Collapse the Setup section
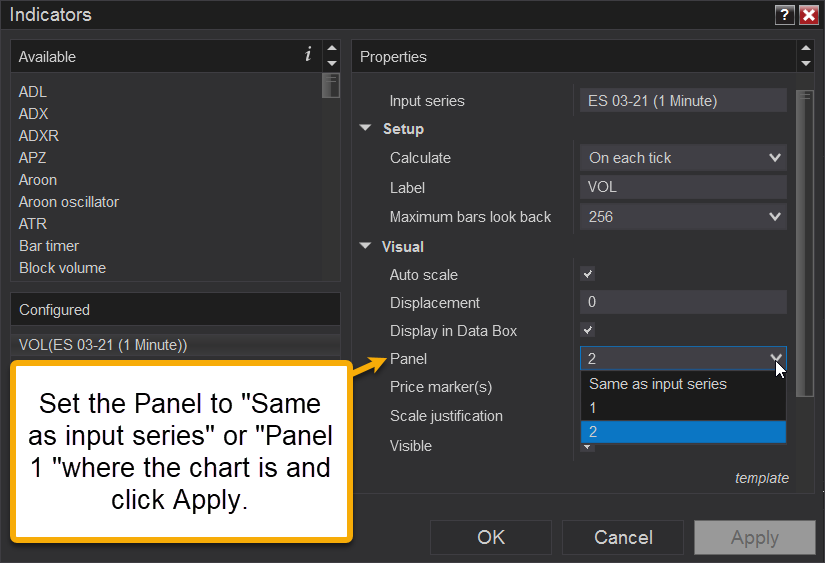 tap(366, 129)
